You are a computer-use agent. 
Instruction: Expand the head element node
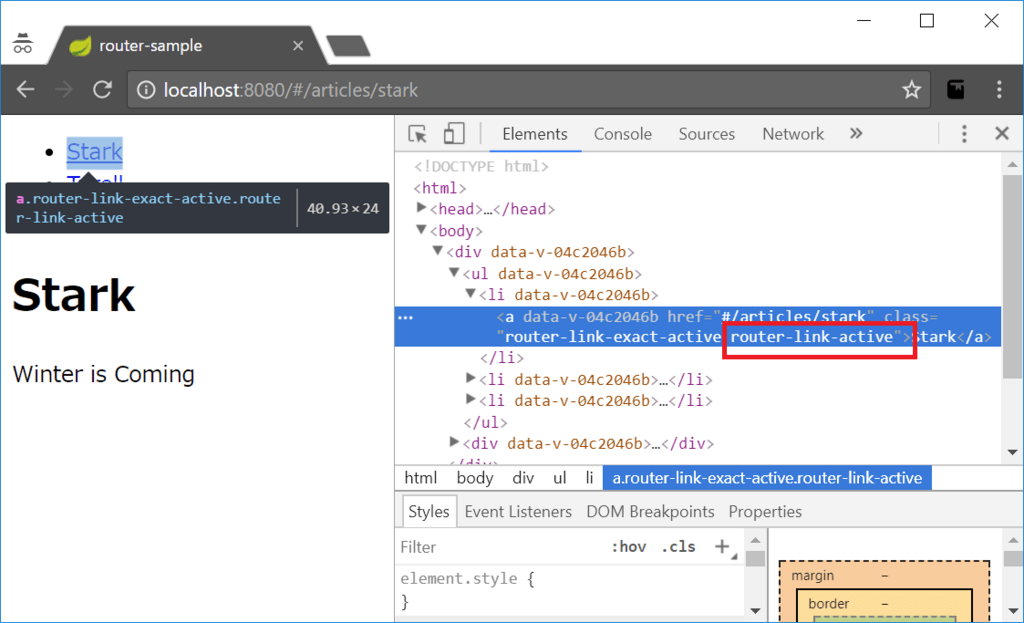point(422,208)
